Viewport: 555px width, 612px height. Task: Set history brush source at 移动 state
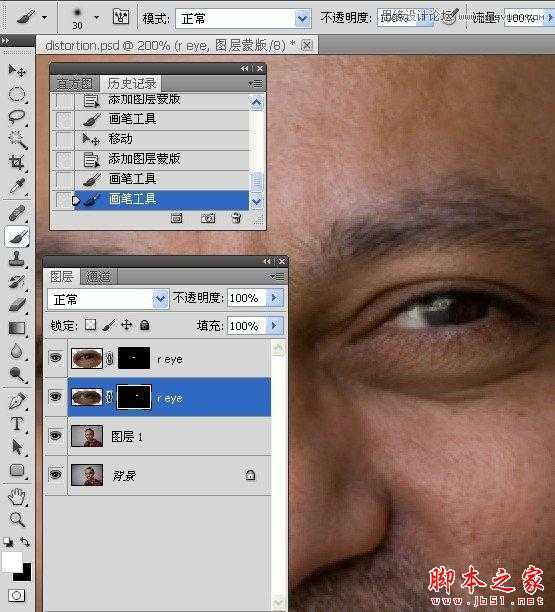tap(63, 139)
